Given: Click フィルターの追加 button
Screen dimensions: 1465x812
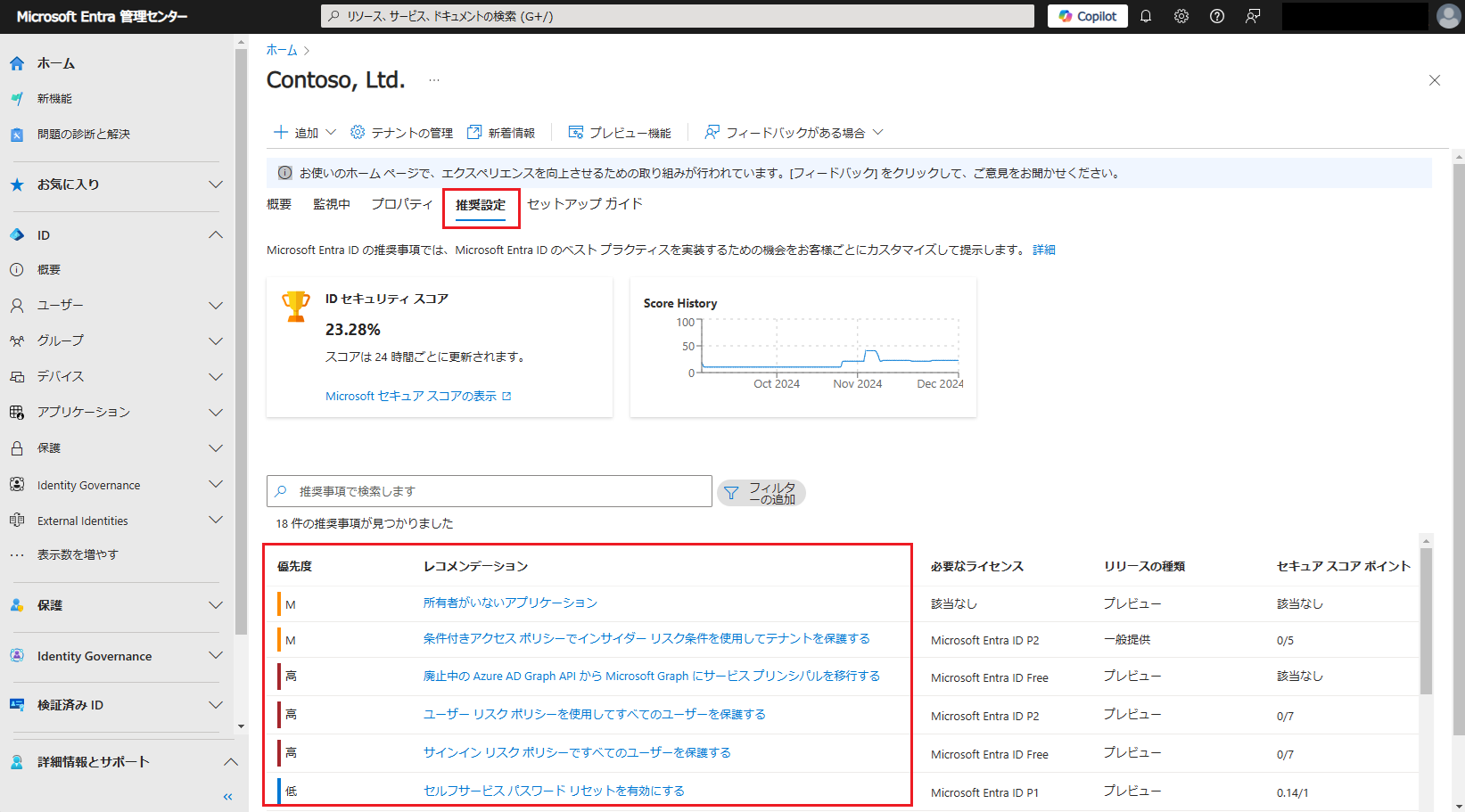Looking at the screenshot, I should [x=761, y=493].
